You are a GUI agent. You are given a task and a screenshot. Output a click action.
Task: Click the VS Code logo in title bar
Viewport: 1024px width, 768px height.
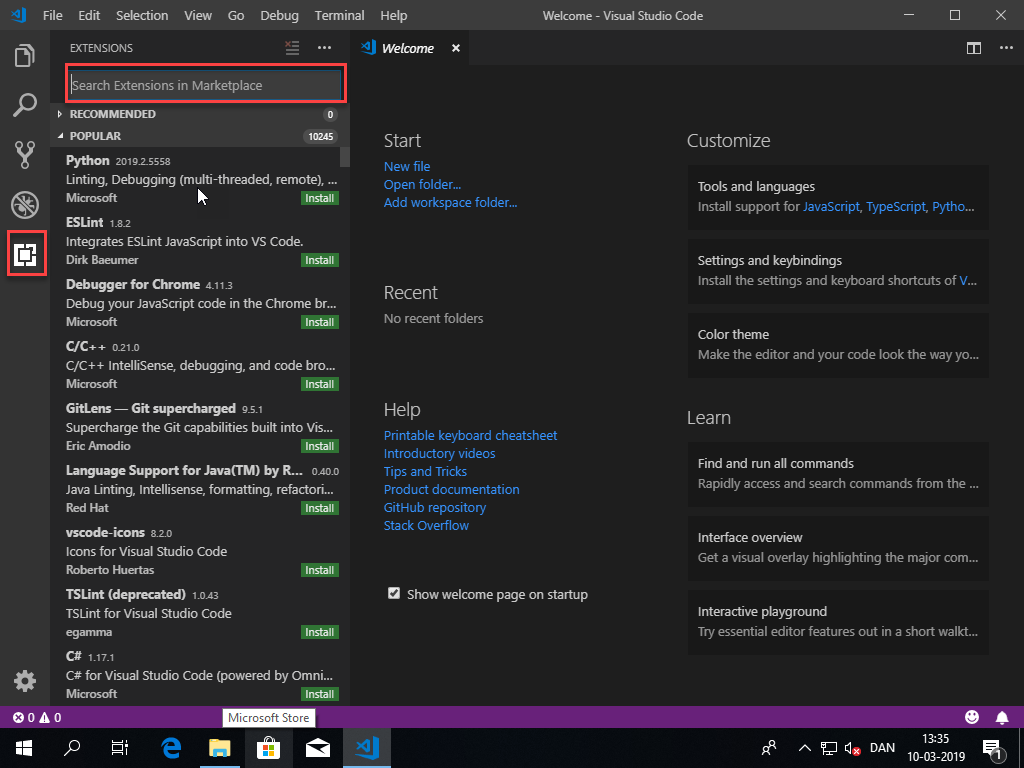(x=19, y=15)
